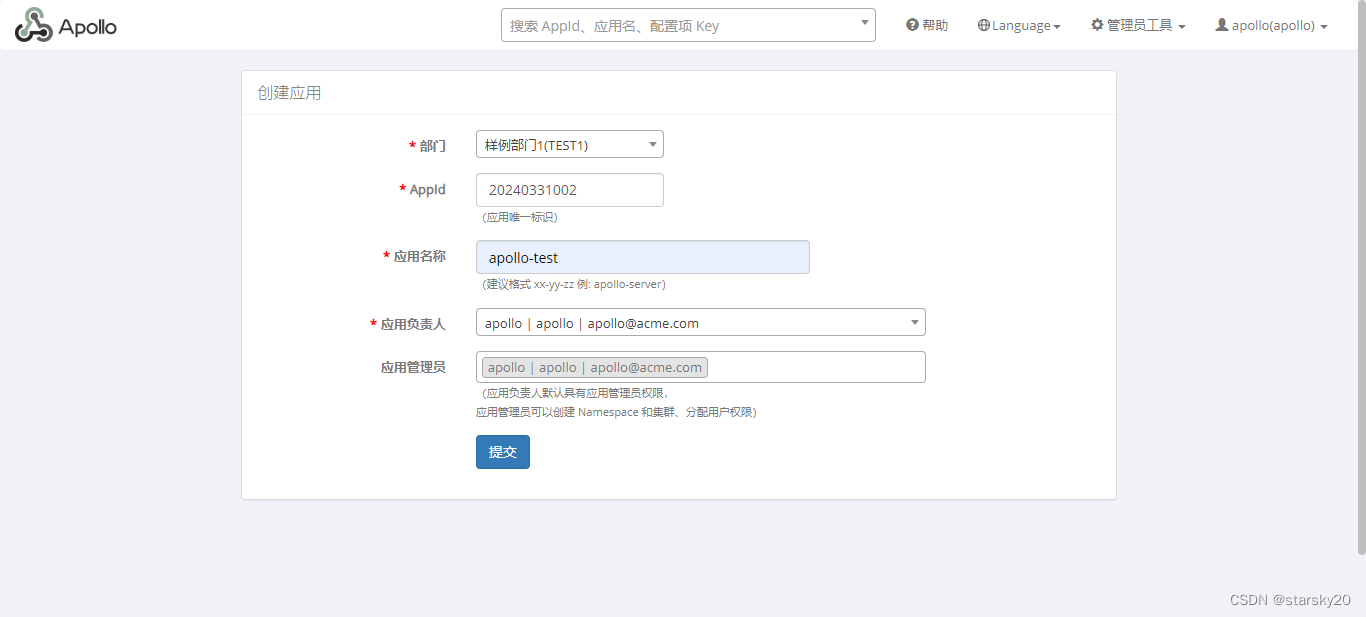Open the 部门 department dropdown
Image resolution: width=1366 pixels, height=617 pixels.
(x=569, y=143)
